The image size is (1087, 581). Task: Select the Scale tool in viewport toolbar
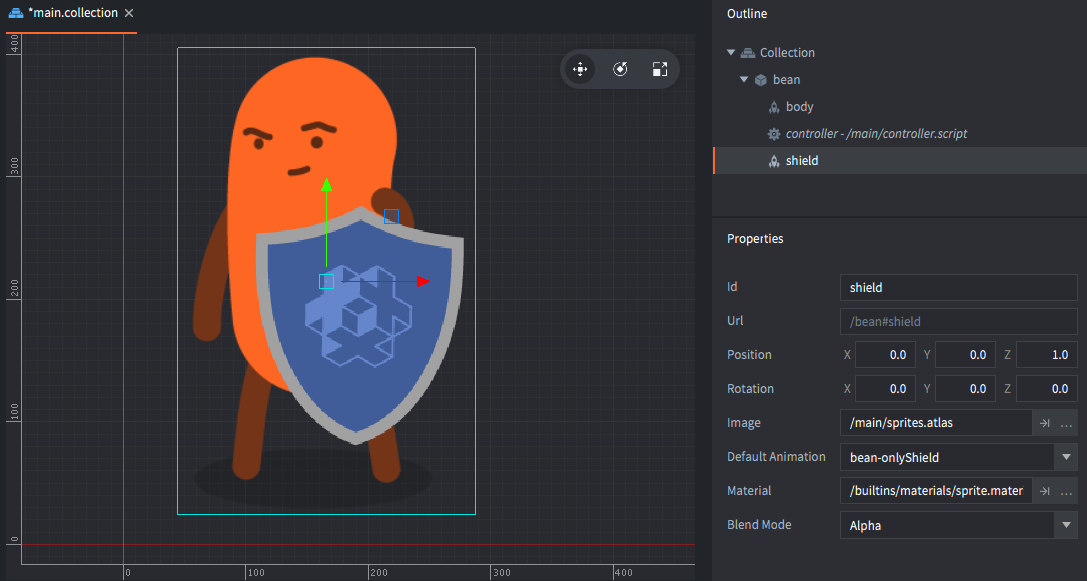660,69
